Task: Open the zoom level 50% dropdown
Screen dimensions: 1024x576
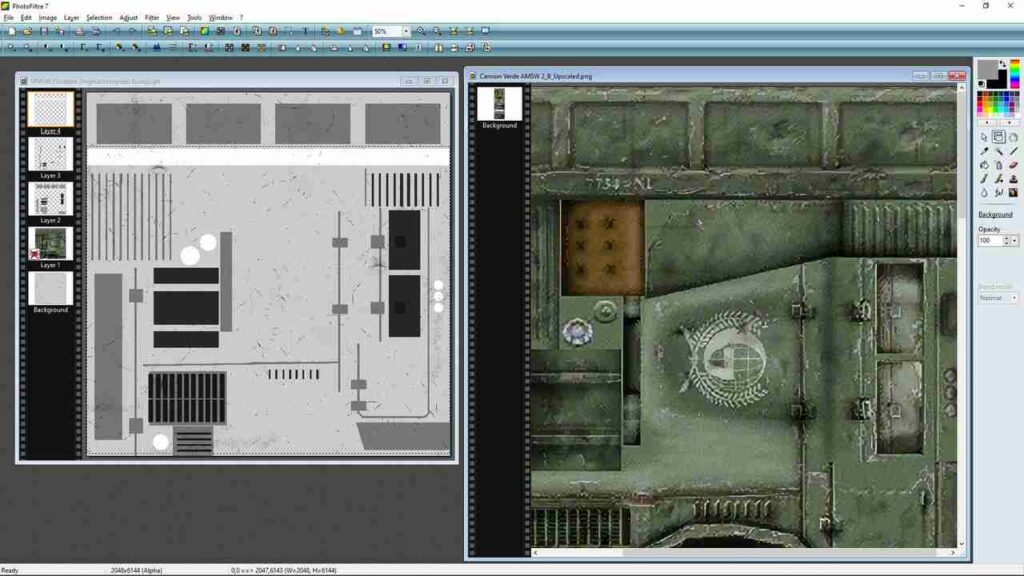Action: (406, 32)
